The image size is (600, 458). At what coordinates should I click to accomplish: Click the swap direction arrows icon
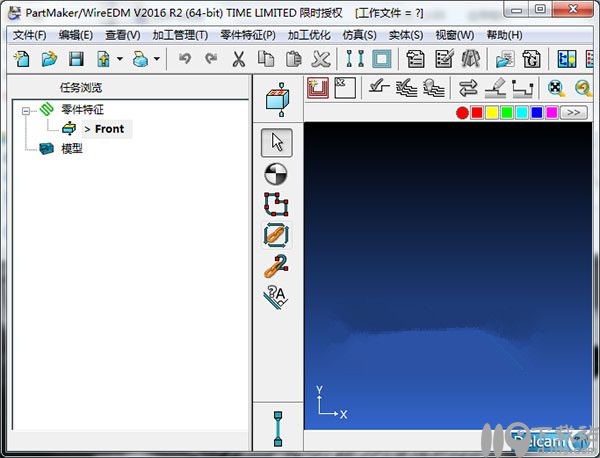[468, 88]
